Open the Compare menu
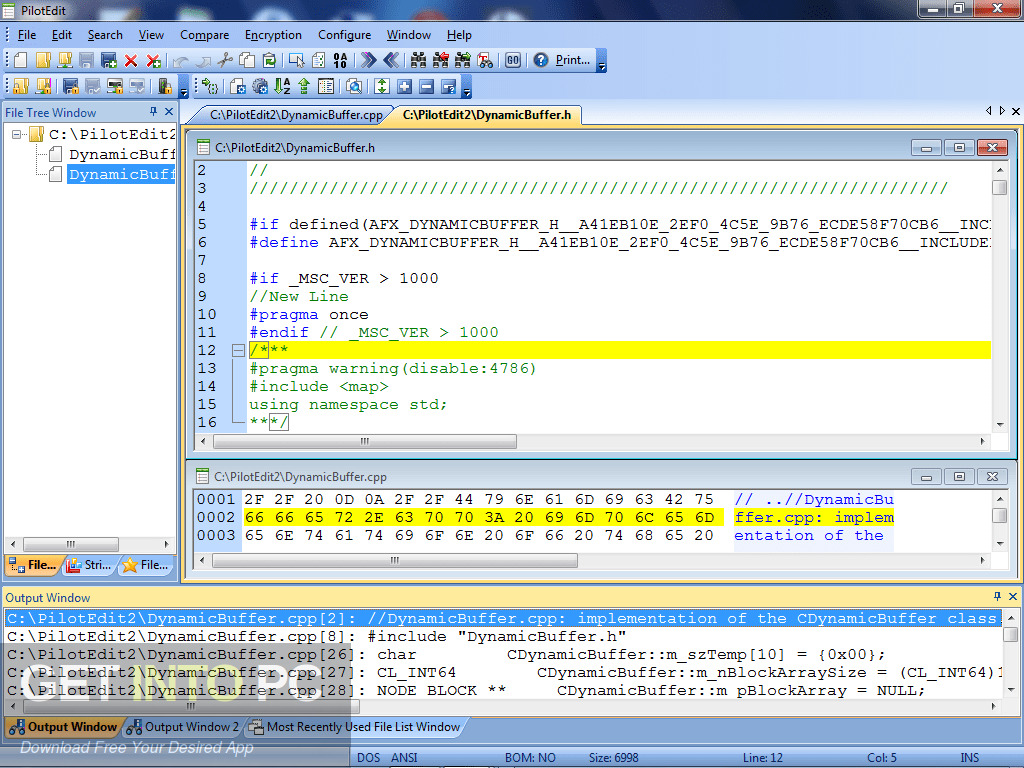Viewport: 1024px width, 768px height. click(204, 35)
